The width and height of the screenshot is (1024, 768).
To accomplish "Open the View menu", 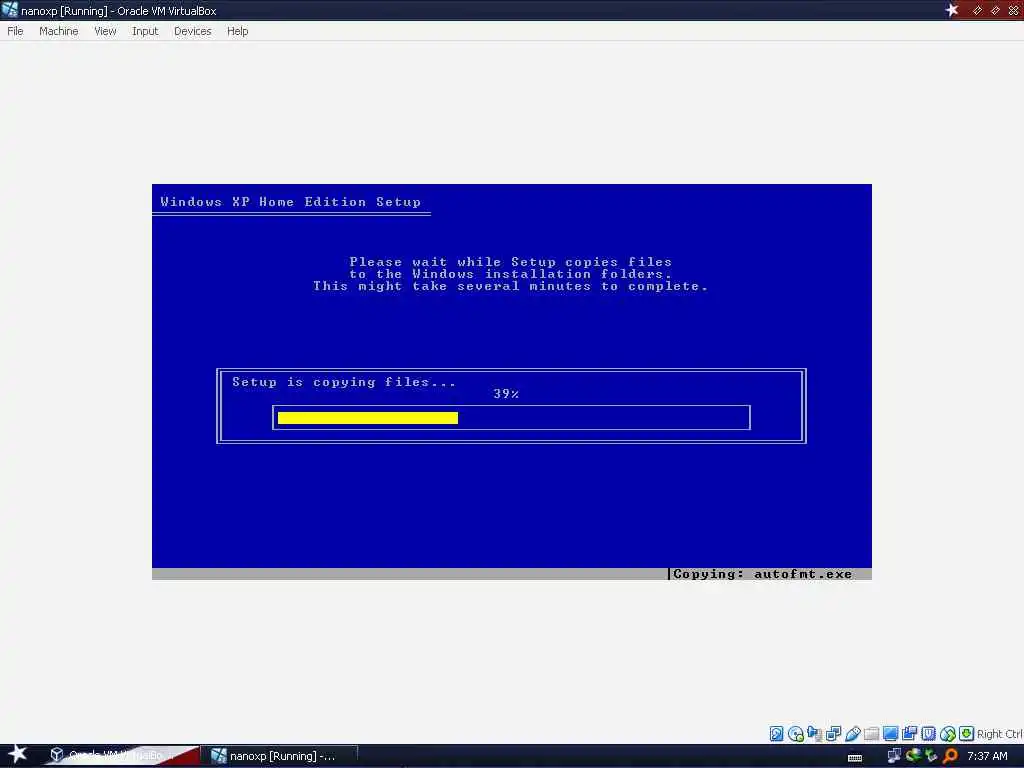I will click(105, 31).
